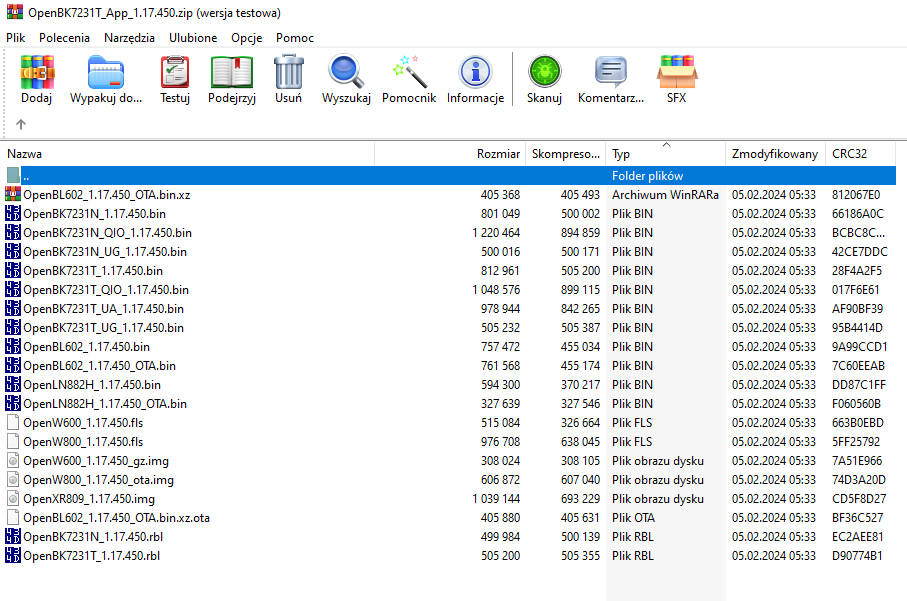Select file OpenBL602_1.17.450_OTA.bin
Image resolution: width=907 pixels, height=601 pixels.
(x=99, y=366)
